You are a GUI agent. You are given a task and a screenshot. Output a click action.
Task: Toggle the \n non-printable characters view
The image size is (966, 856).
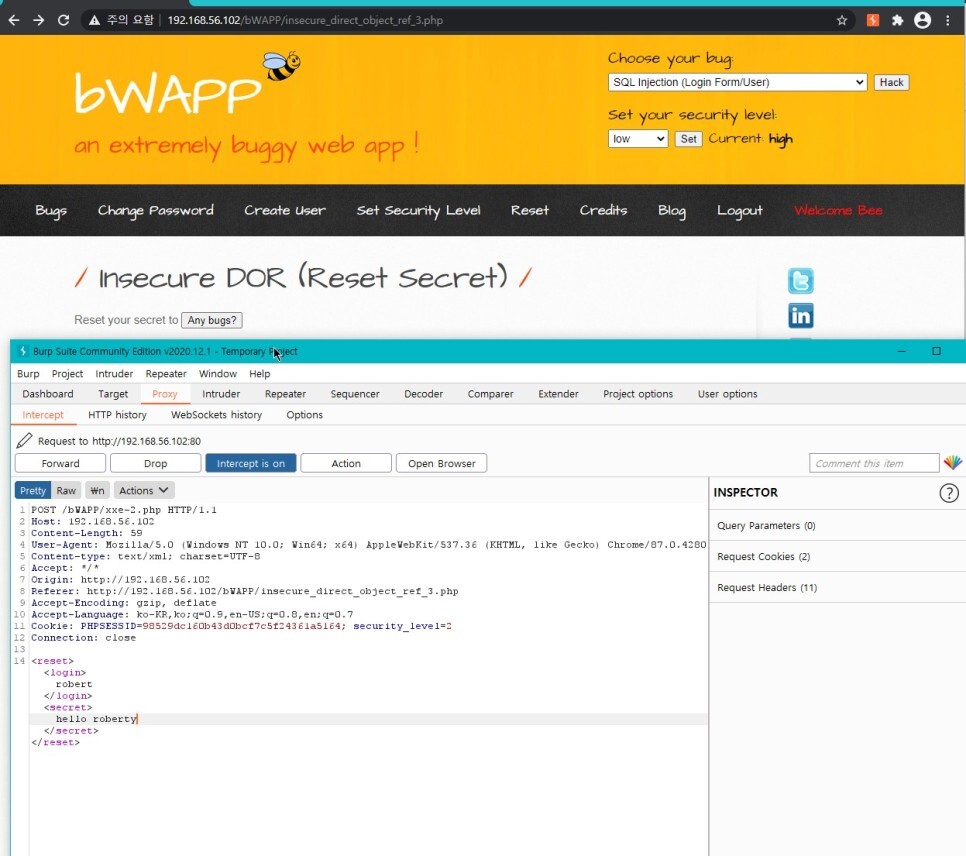97,491
